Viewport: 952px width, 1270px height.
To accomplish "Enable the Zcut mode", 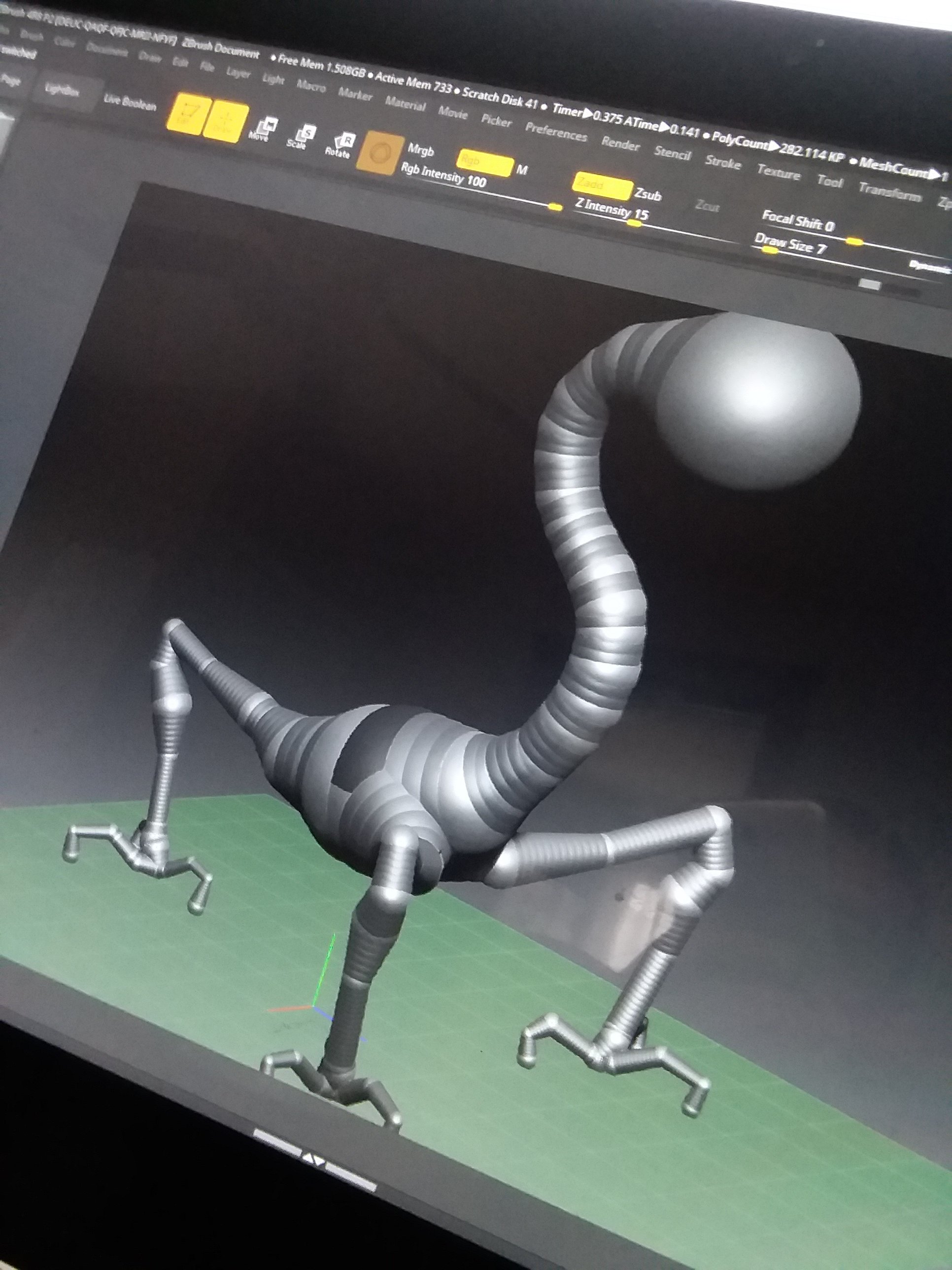I will [707, 206].
